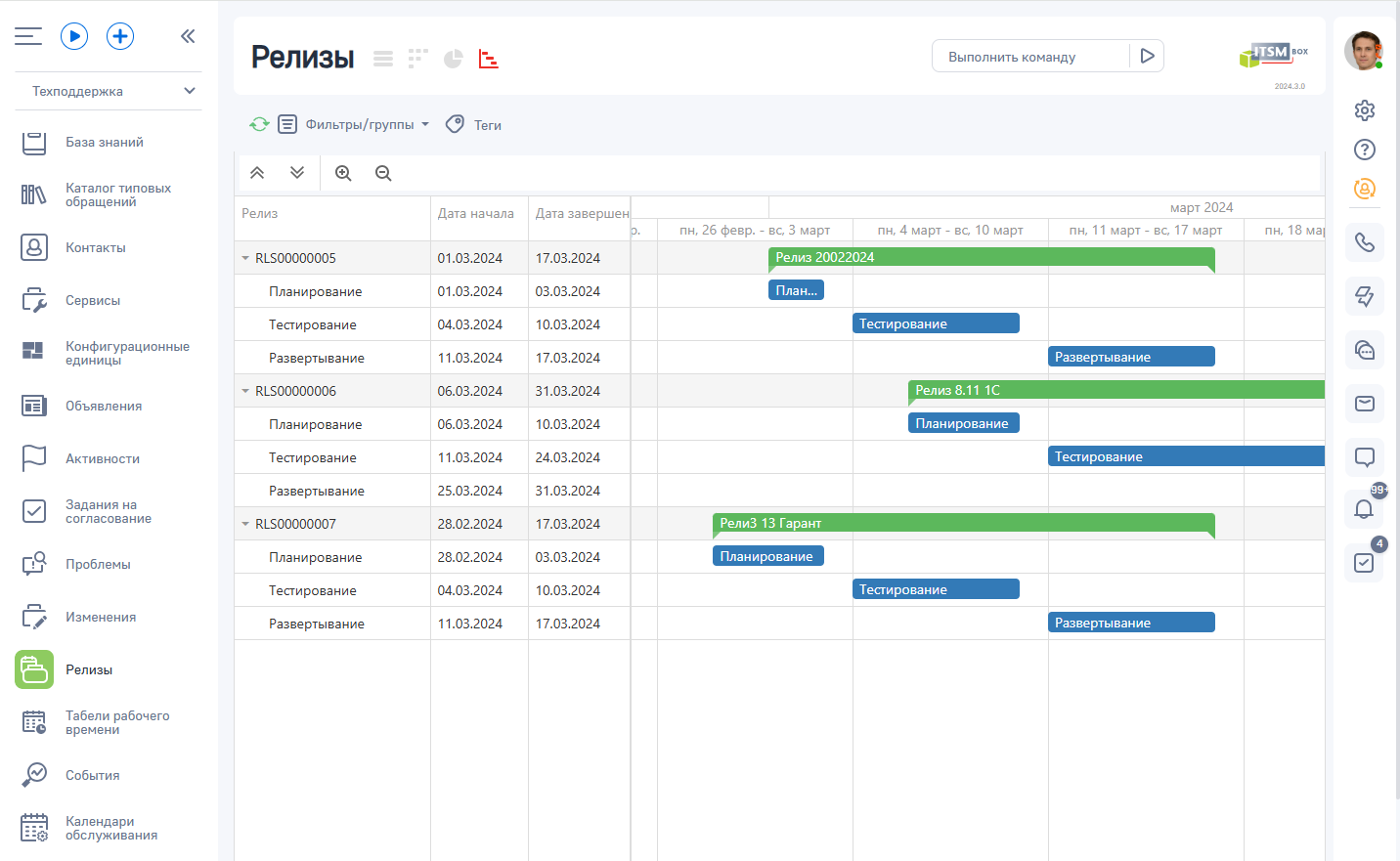Switch to the pie chart view icon

(x=453, y=59)
